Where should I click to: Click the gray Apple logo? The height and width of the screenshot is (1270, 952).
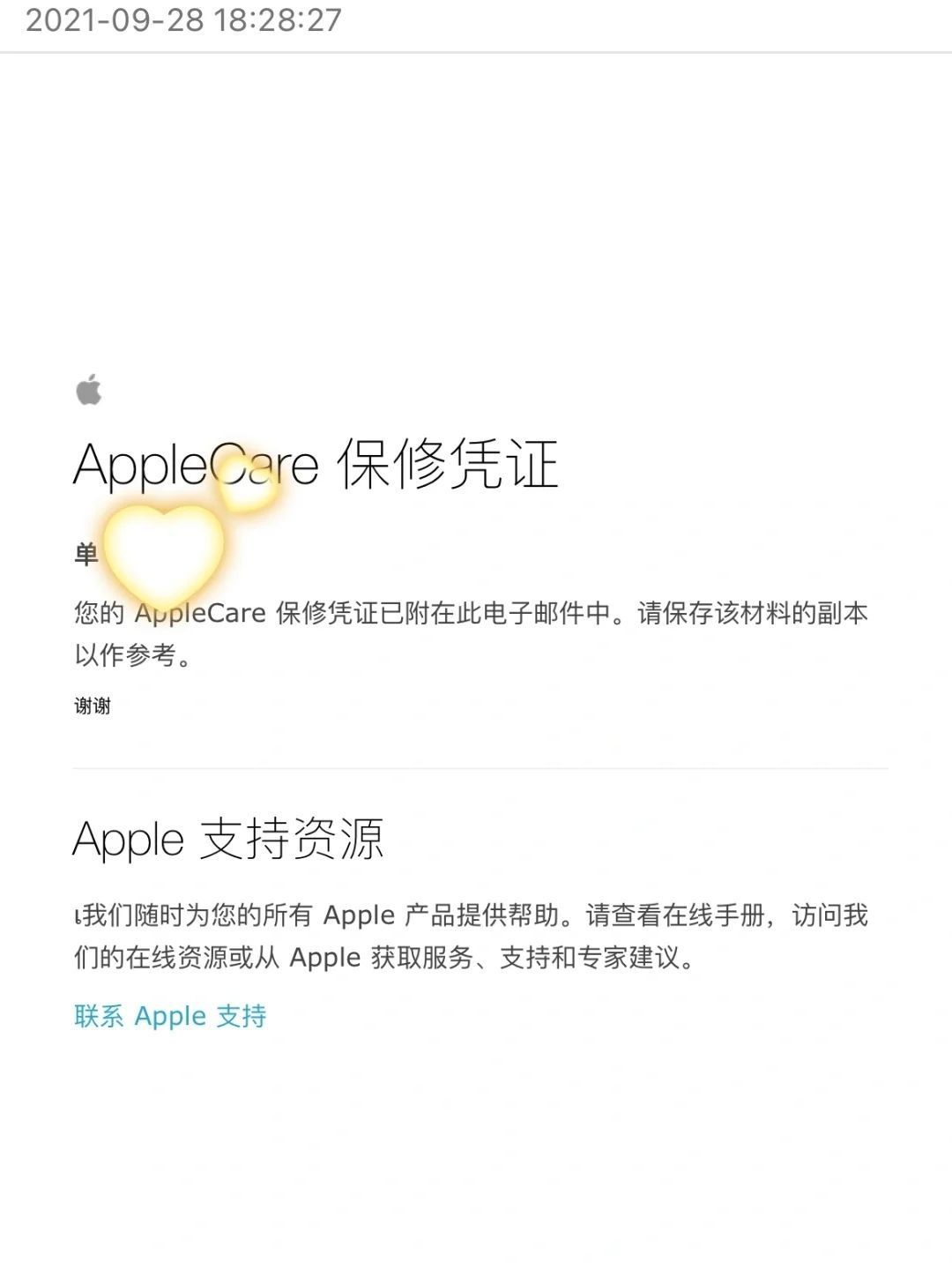(x=89, y=390)
